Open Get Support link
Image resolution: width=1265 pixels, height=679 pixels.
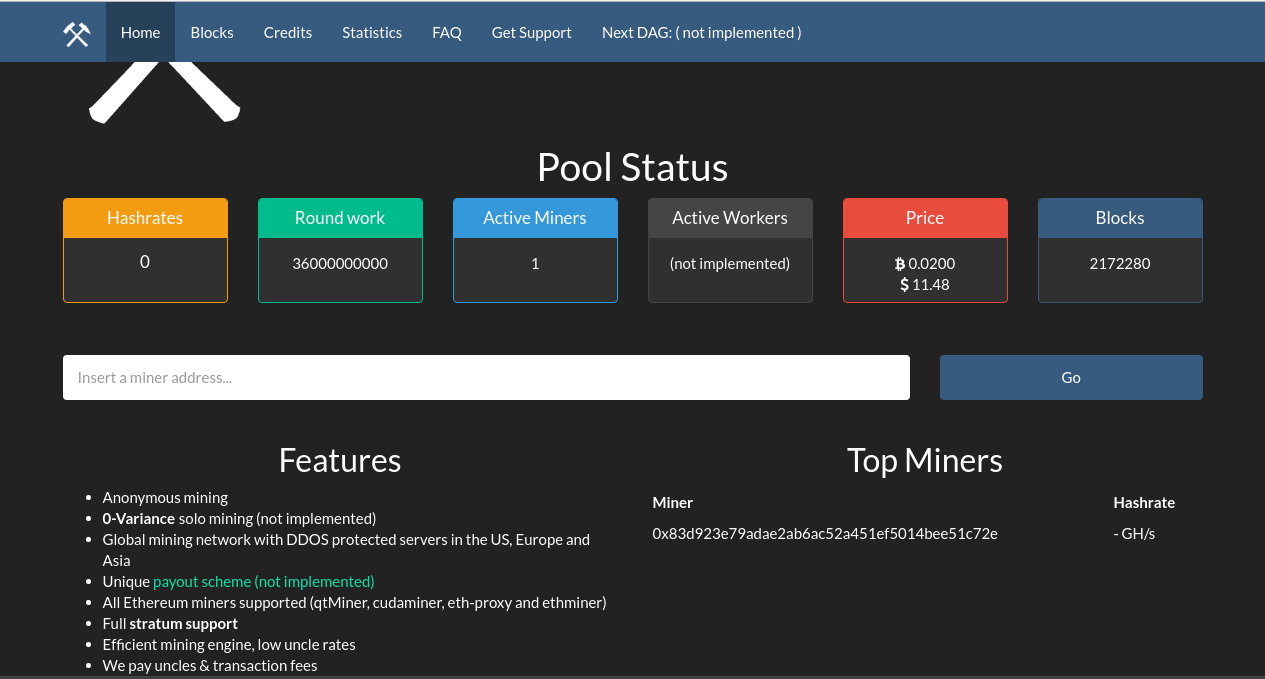point(532,32)
